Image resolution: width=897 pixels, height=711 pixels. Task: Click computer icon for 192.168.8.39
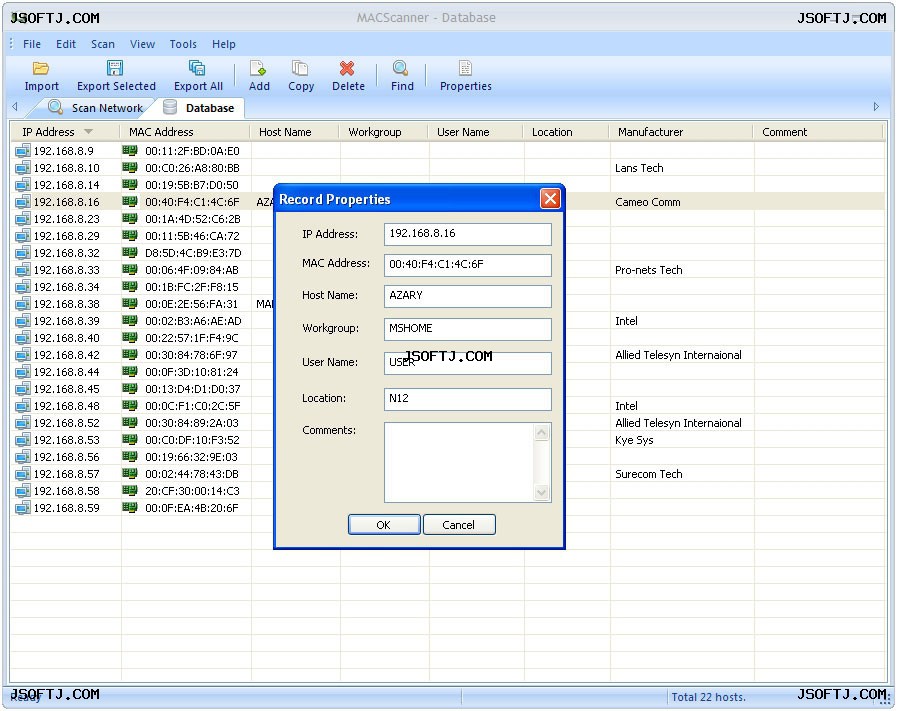point(23,321)
